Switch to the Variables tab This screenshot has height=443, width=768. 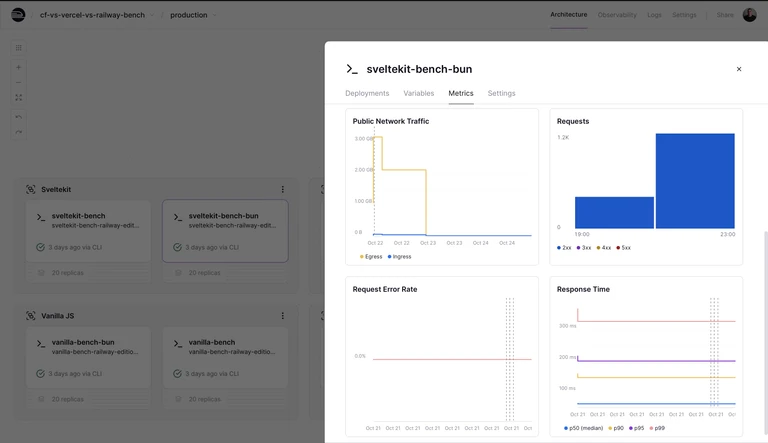419,93
